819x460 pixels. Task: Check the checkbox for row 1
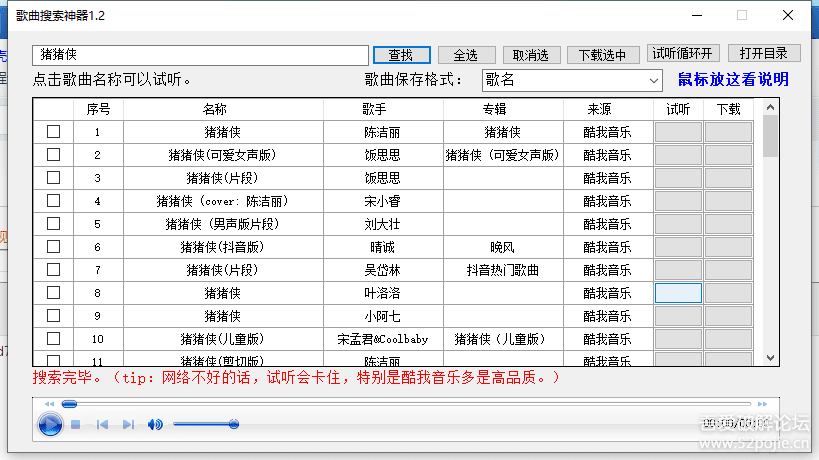pyautogui.click(x=53, y=132)
